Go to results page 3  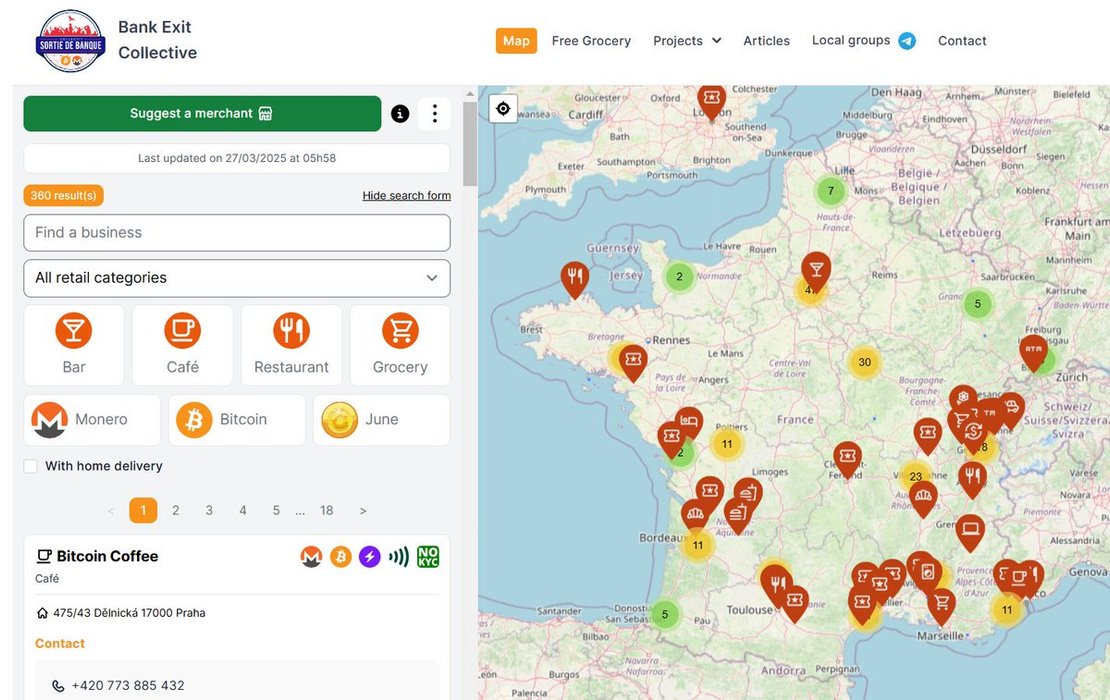pyautogui.click(x=209, y=510)
